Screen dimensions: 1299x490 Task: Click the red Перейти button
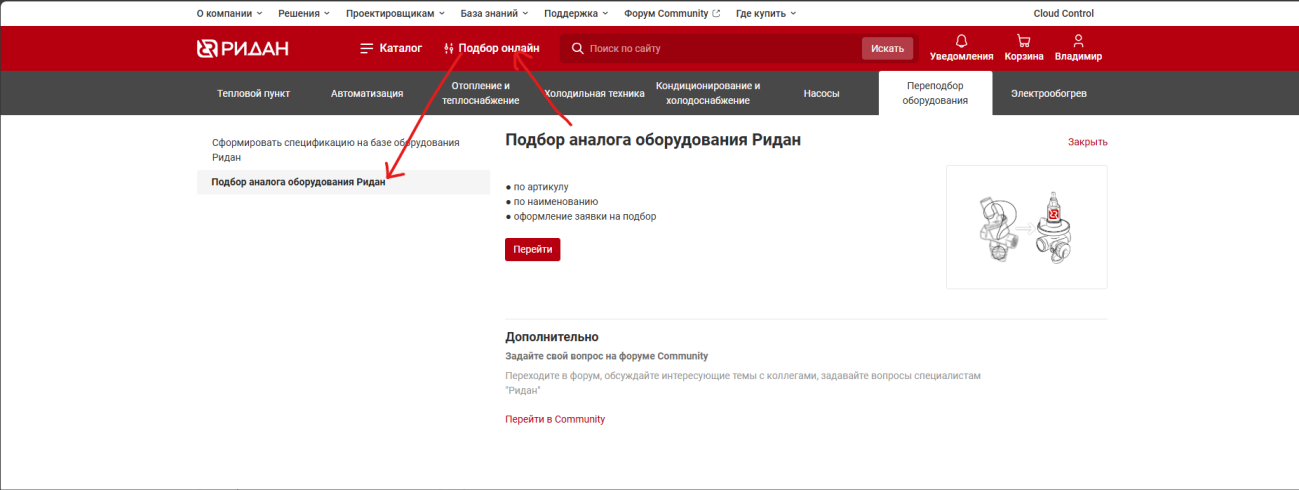click(x=533, y=249)
